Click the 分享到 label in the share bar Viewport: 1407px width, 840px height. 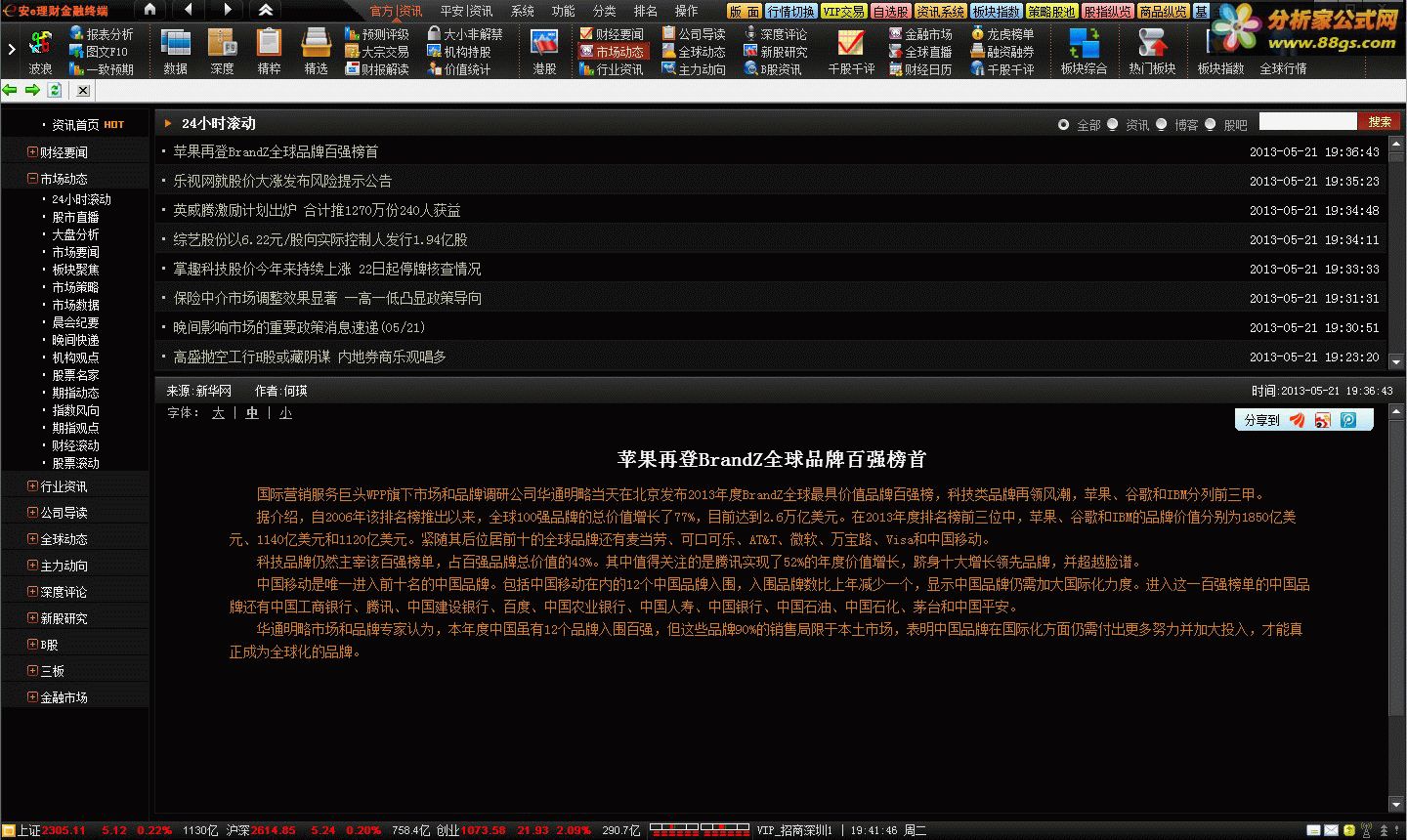pyautogui.click(x=1261, y=420)
